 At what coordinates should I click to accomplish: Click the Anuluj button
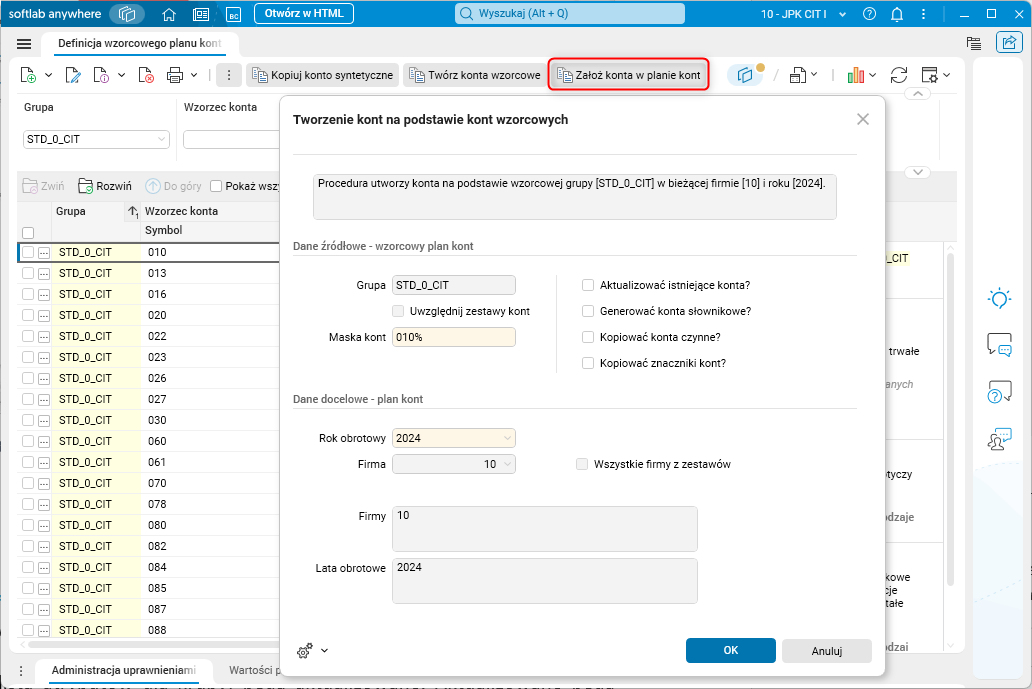click(x=826, y=651)
